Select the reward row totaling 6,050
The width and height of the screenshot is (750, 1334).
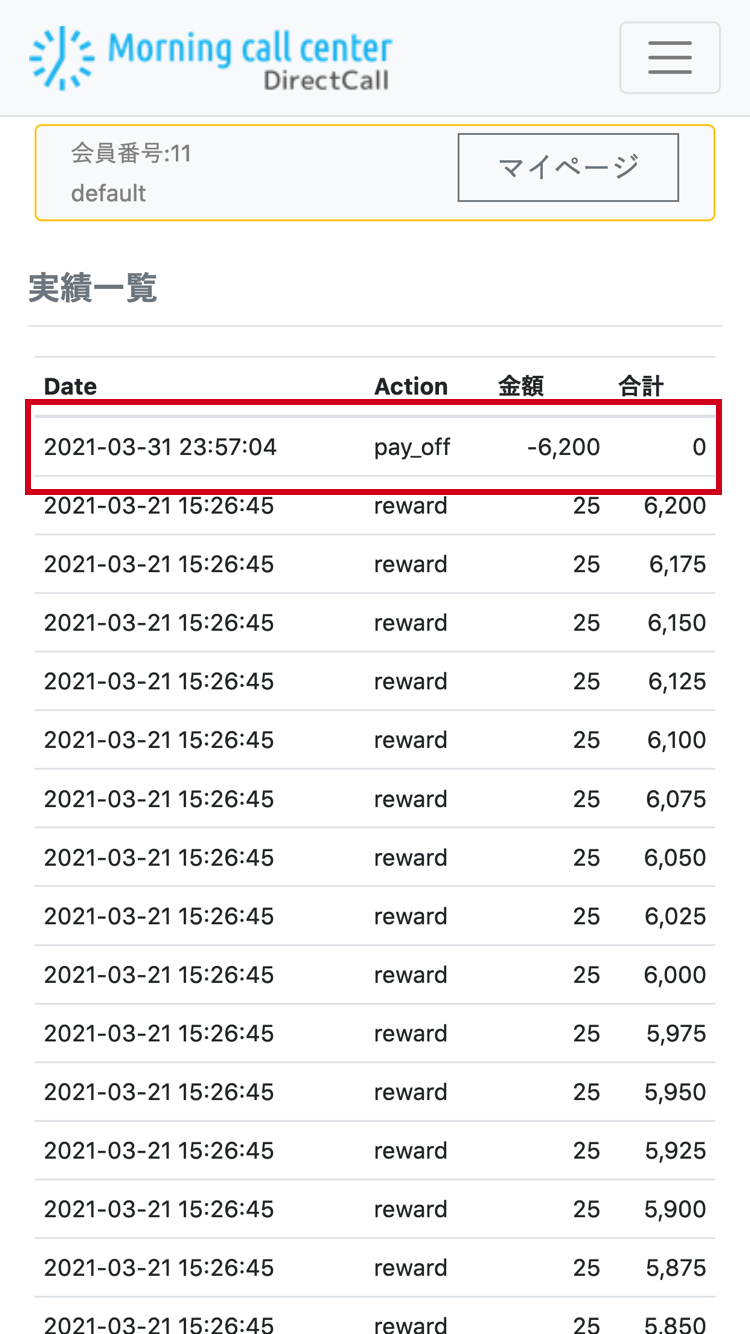point(375,858)
